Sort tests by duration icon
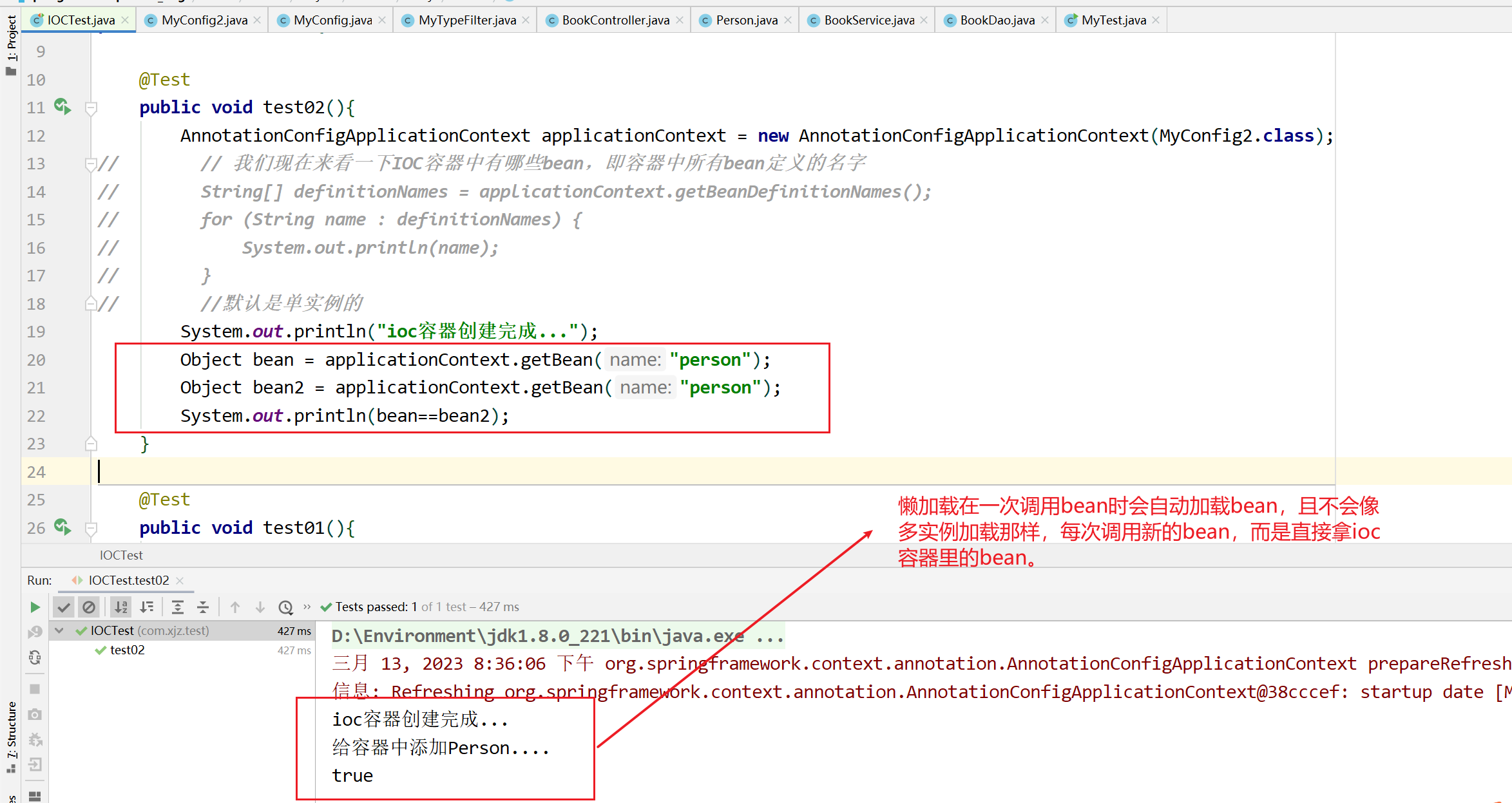This screenshot has width=1512, height=803. (147, 607)
